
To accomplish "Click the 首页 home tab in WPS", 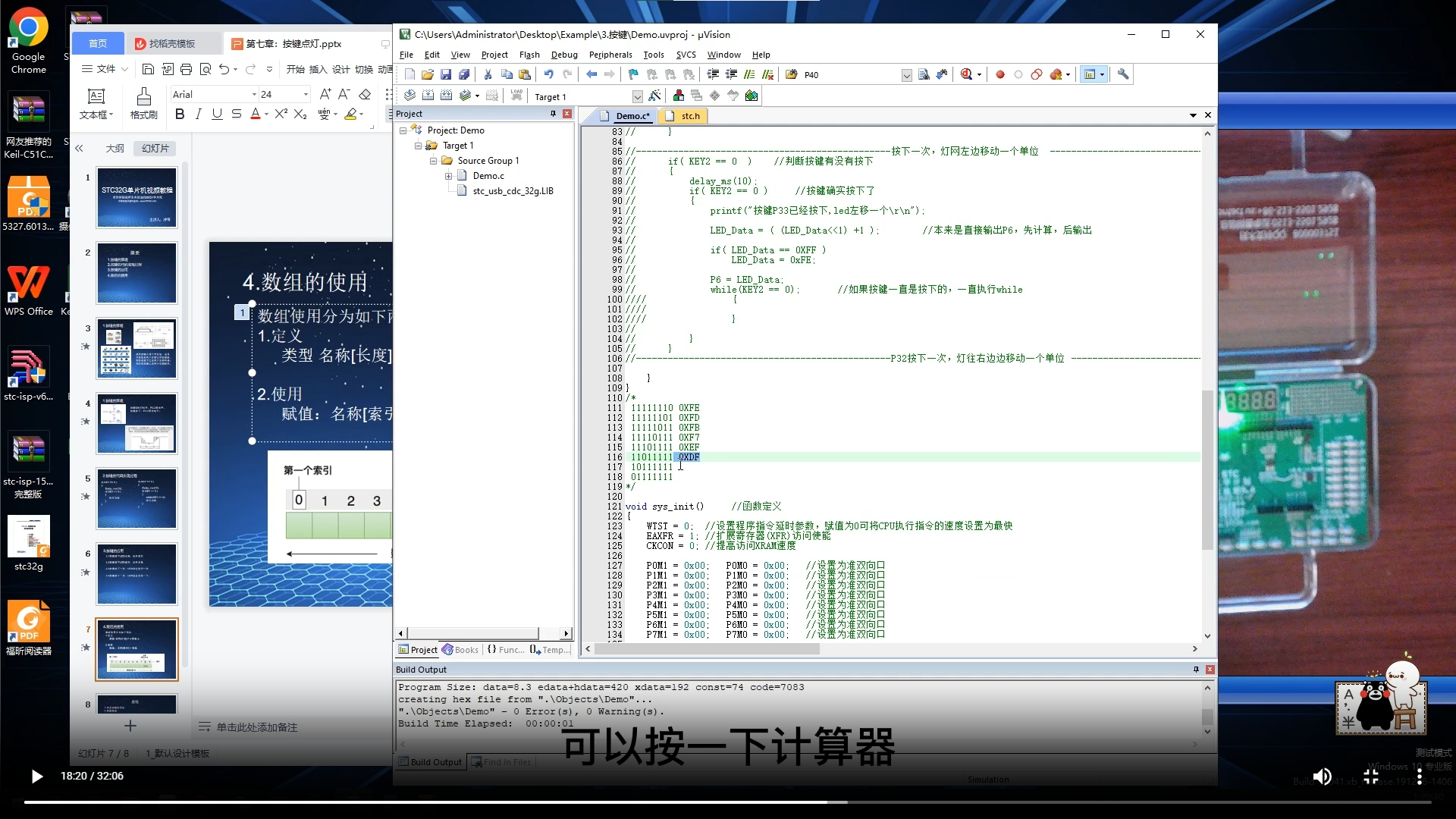I will (x=98, y=44).
